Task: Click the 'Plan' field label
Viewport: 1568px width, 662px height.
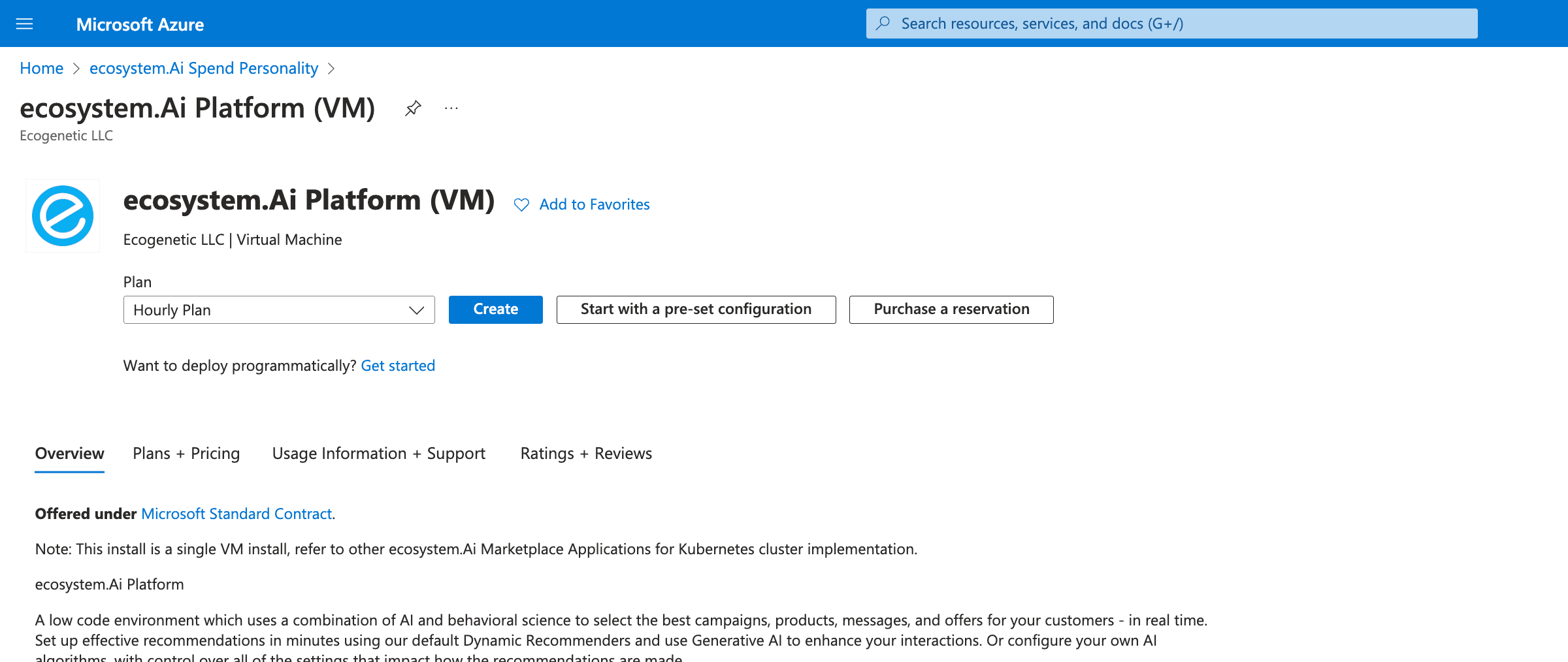Action: click(x=137, y=282)
